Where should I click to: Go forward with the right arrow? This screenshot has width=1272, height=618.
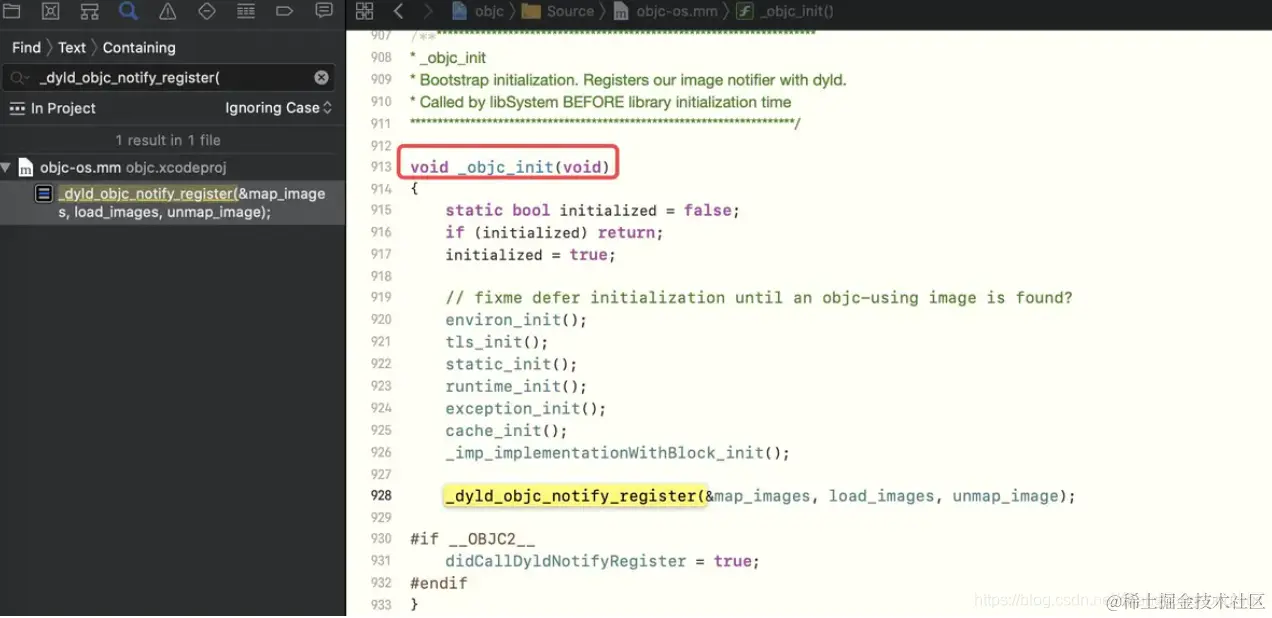point(428,11)
